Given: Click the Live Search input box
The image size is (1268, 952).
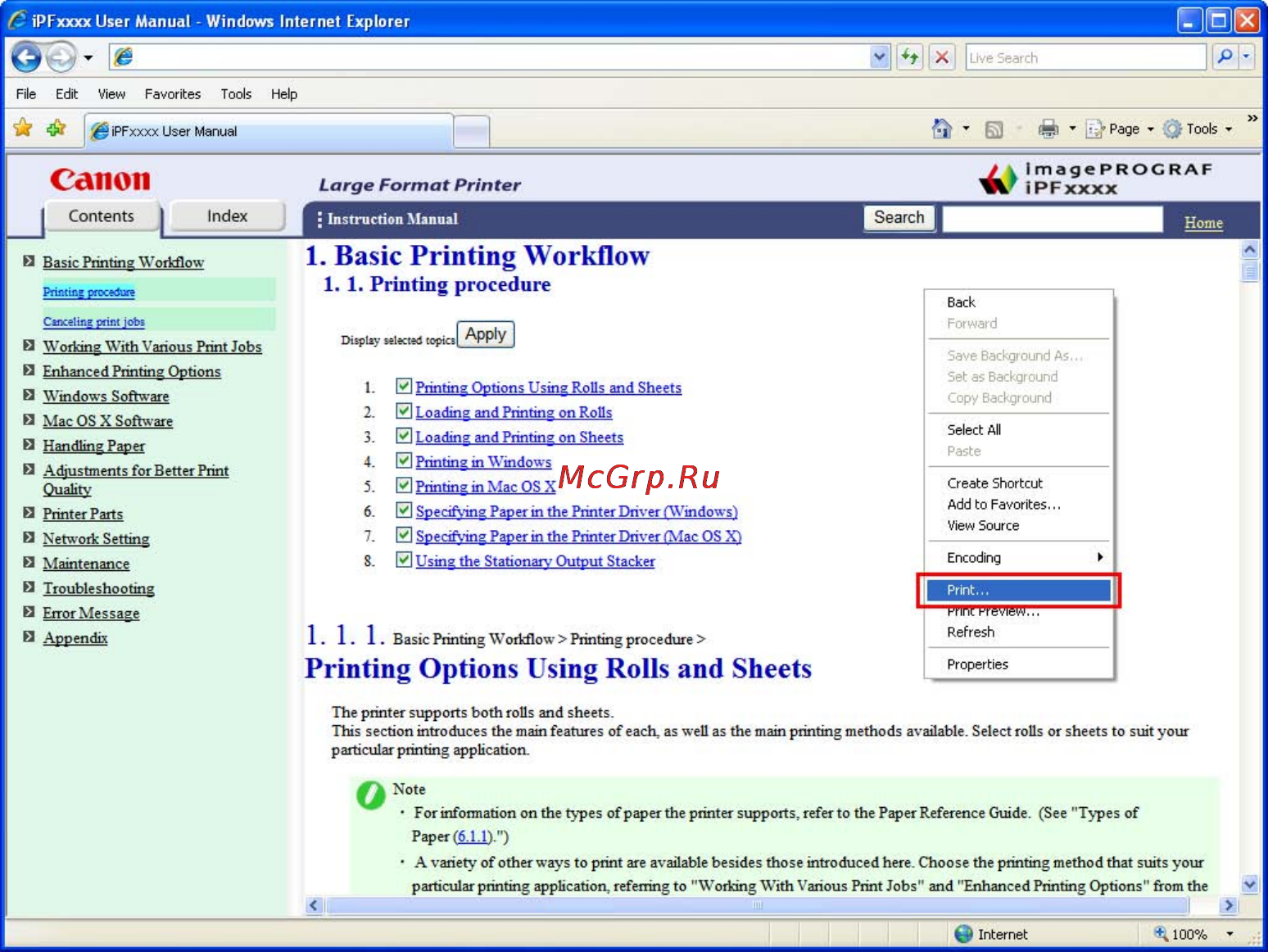Looking at the screenshot, I should tap(1085, 57).
